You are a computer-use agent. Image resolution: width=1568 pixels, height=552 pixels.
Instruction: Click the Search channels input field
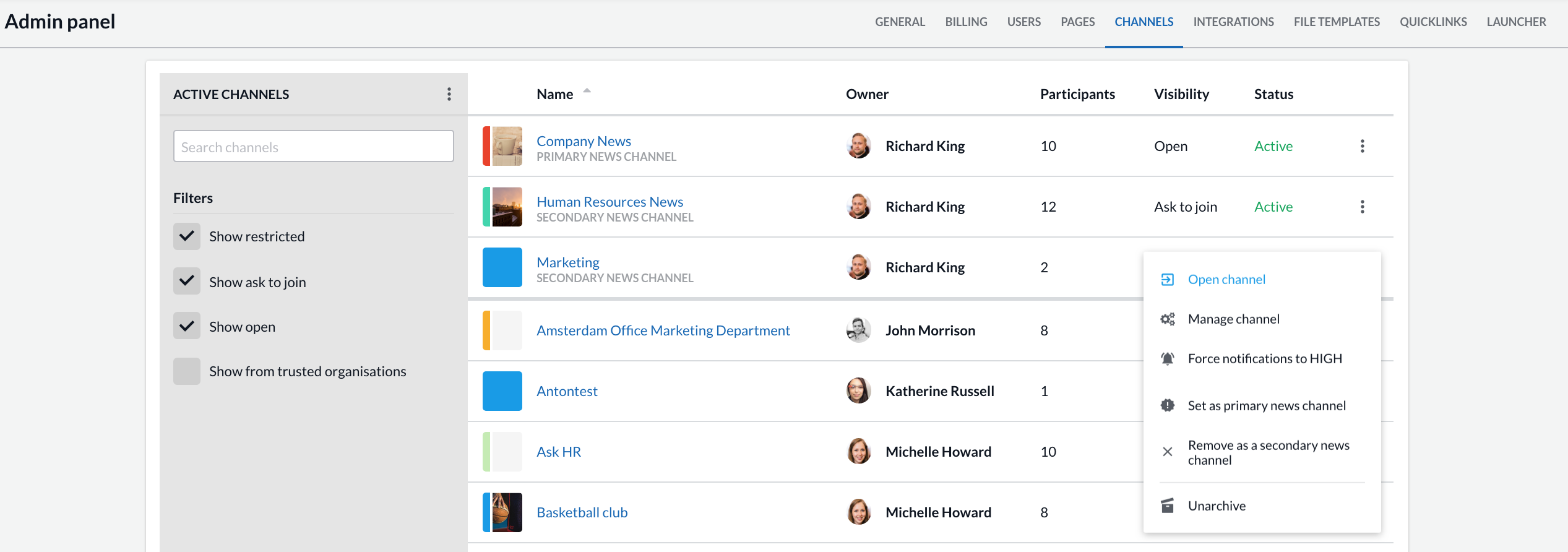point(313,147)
